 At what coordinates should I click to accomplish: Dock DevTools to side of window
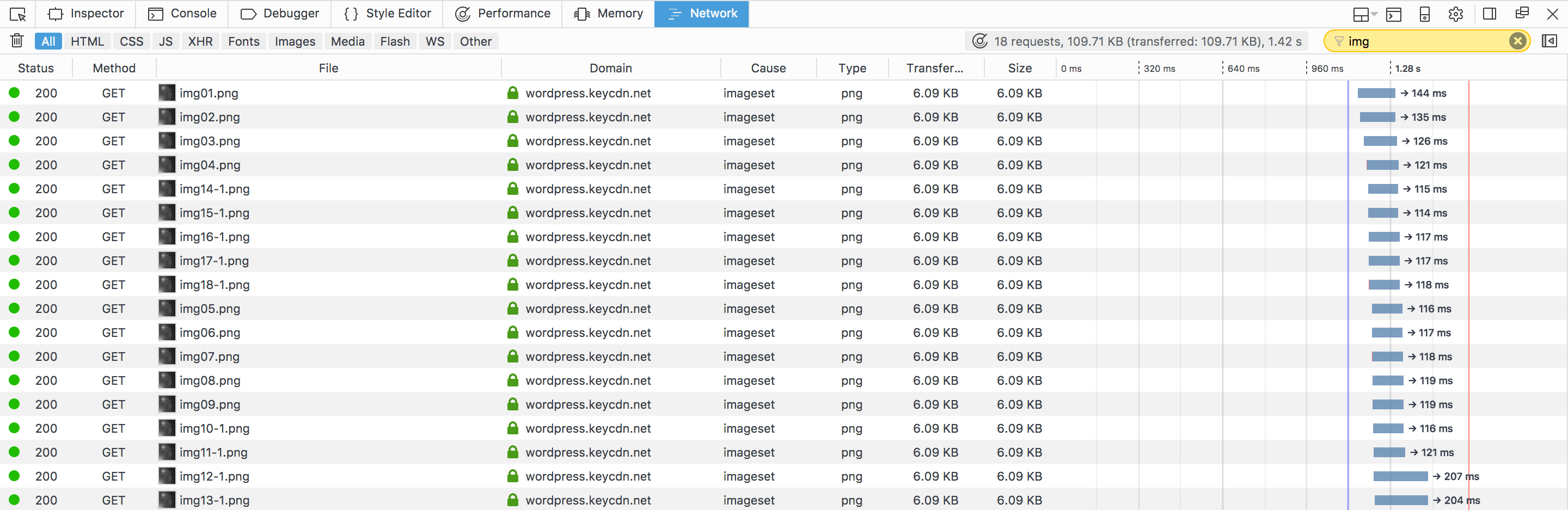(1490, 14)
